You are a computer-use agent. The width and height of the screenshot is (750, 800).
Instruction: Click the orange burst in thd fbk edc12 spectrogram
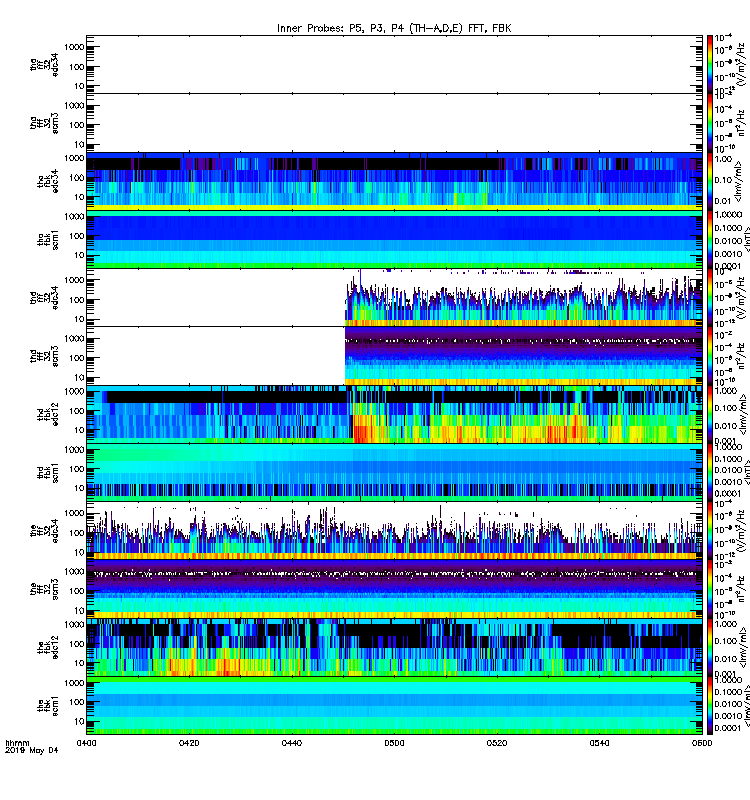coord(364,430)
